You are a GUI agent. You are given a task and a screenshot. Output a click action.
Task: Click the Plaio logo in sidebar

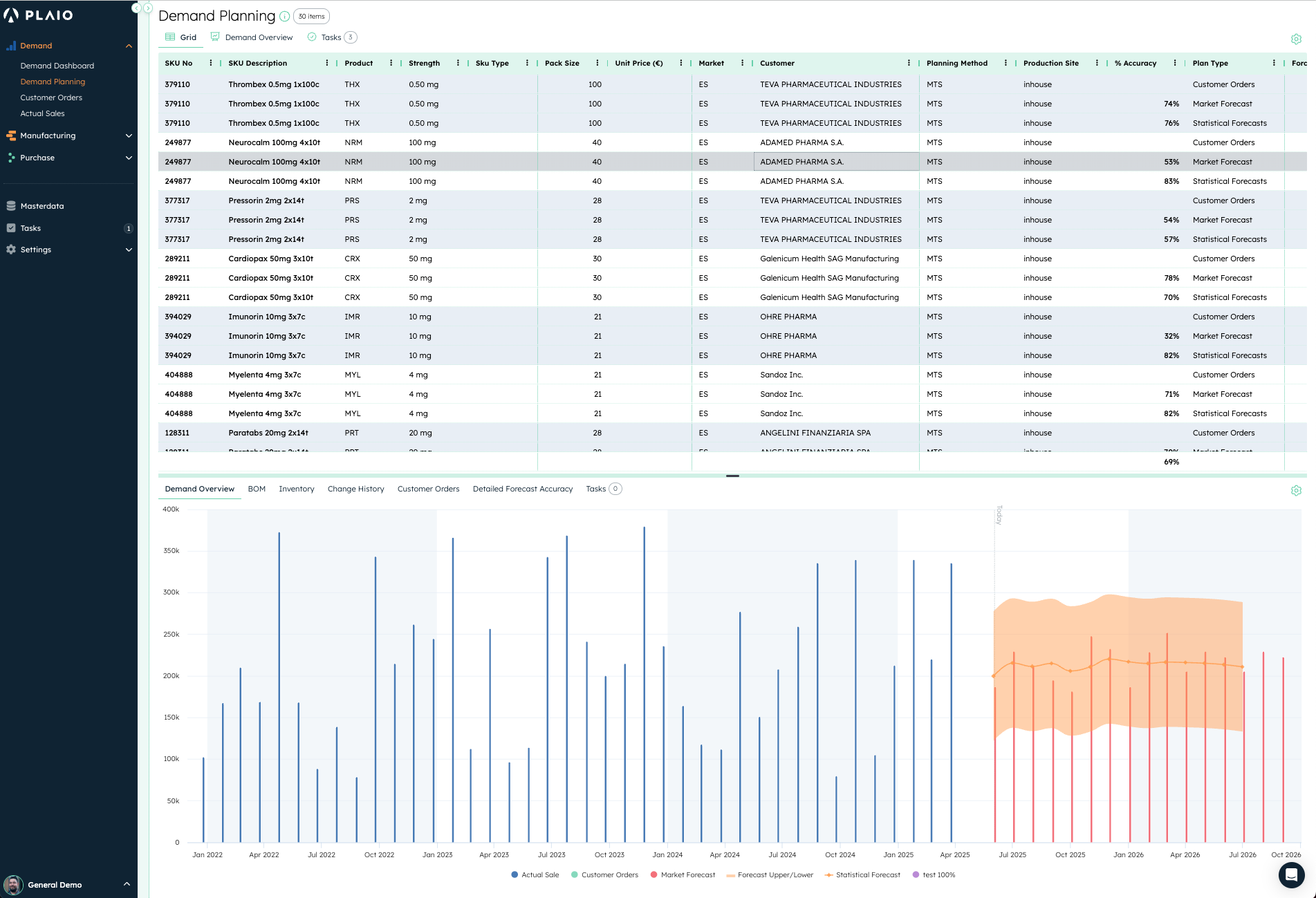39,15
